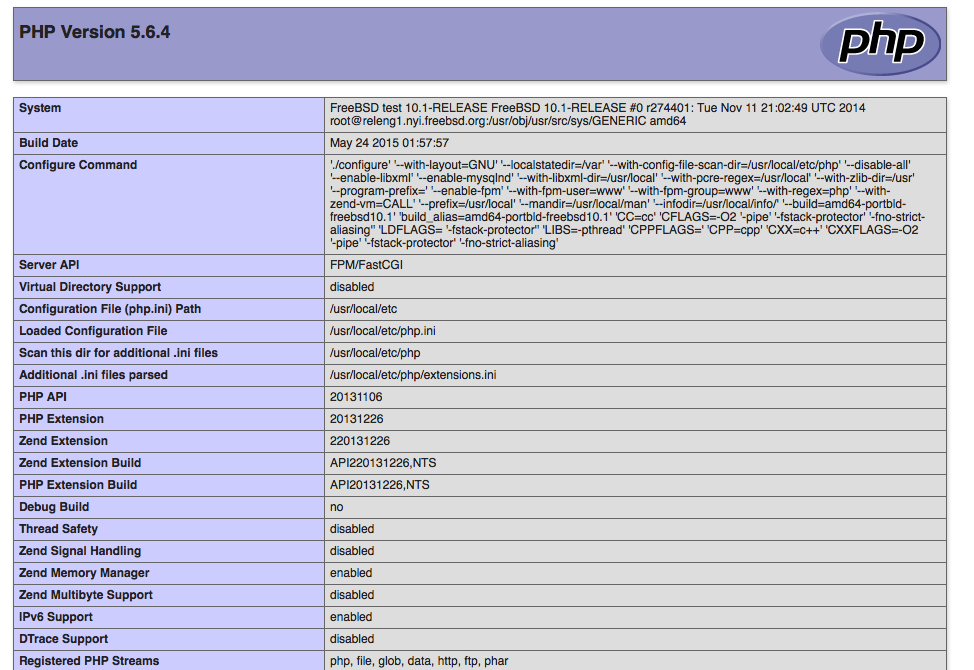Click 'Zend Extension Build' label

pyautogui.click(x=80, y=463)
